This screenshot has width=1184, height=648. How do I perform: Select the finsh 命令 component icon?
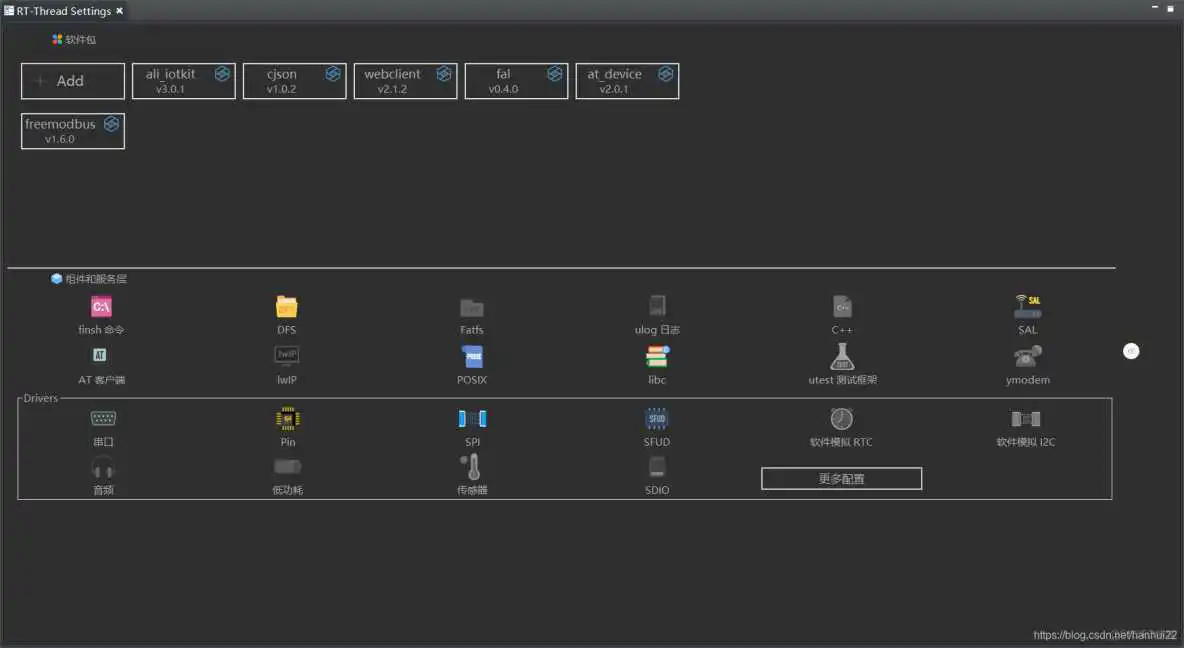(x=102, y=308)
